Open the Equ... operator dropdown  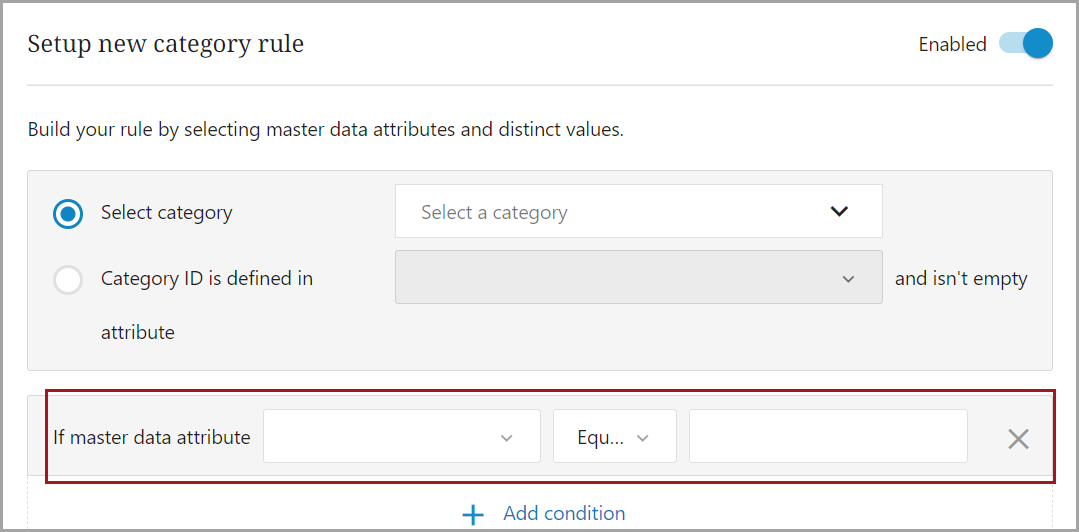point(613,437)
